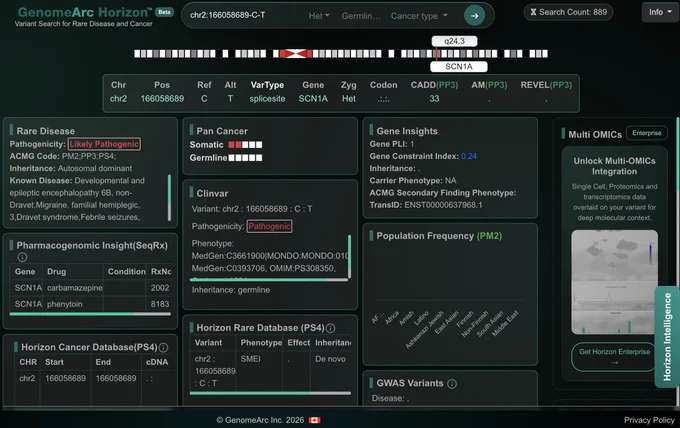
Task: Open Horizon Rare Database info icon
Action: click(x=330, y=328)
